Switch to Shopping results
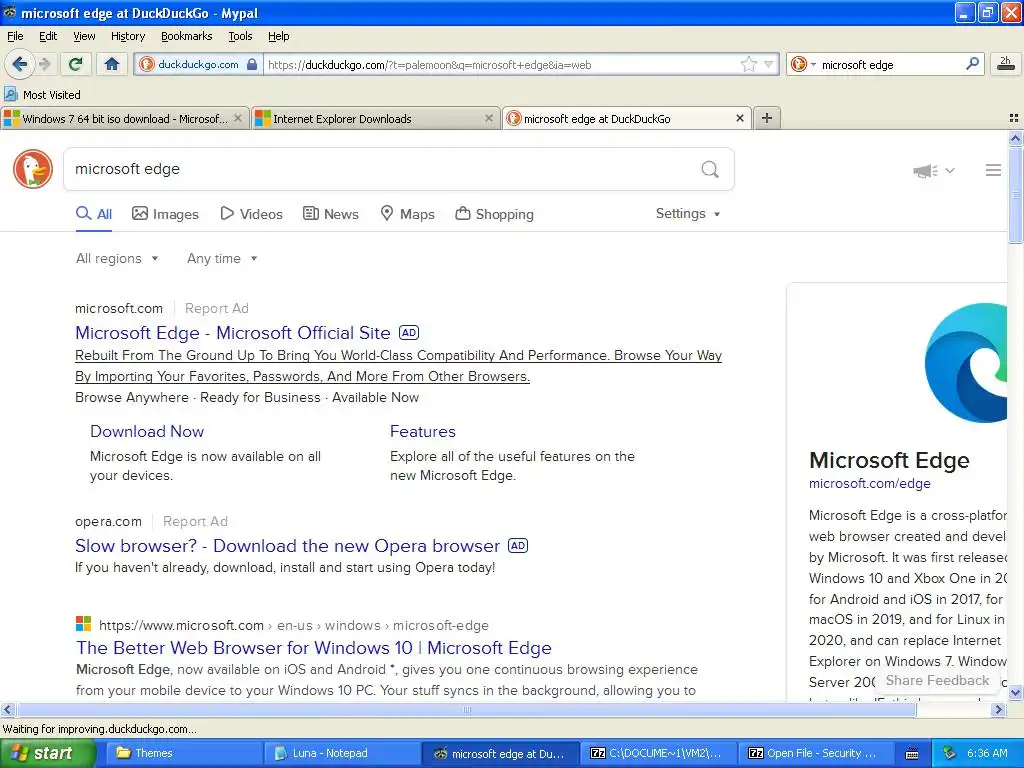The width and height of the screenshot is (1024, 768). click(x=494, y=214)
